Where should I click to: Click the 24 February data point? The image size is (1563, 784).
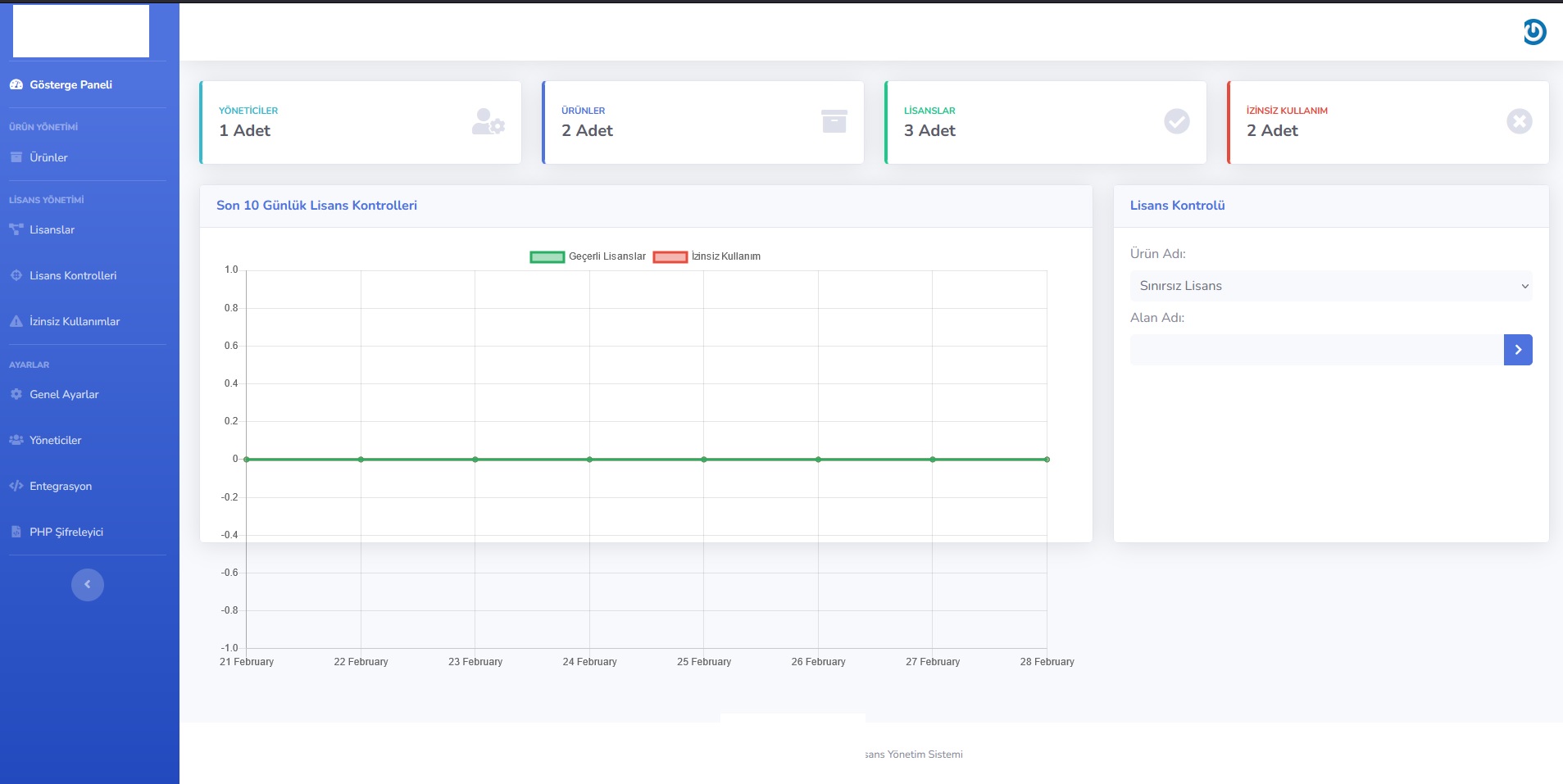coord(589,460)
